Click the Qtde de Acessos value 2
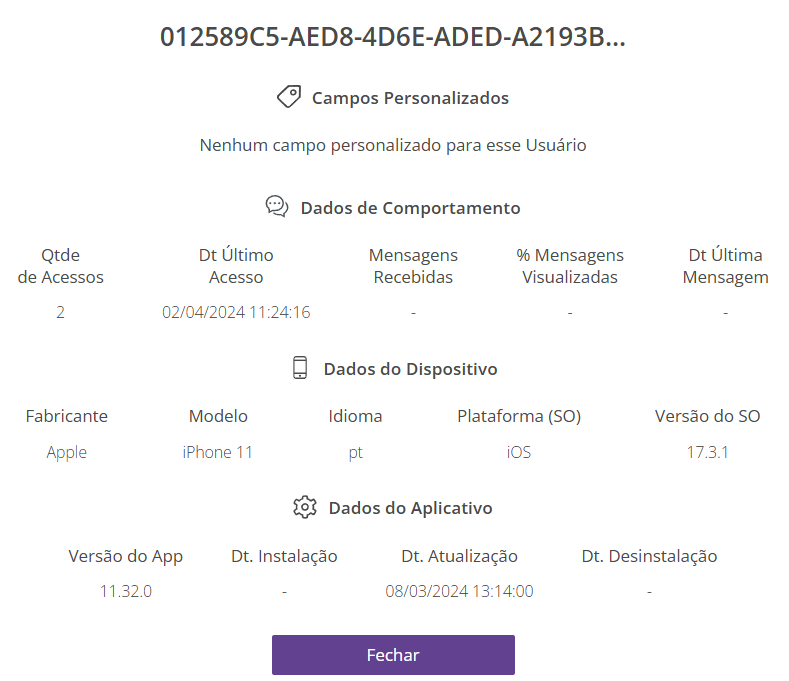789x681 pixels. [x=60, y=312]
